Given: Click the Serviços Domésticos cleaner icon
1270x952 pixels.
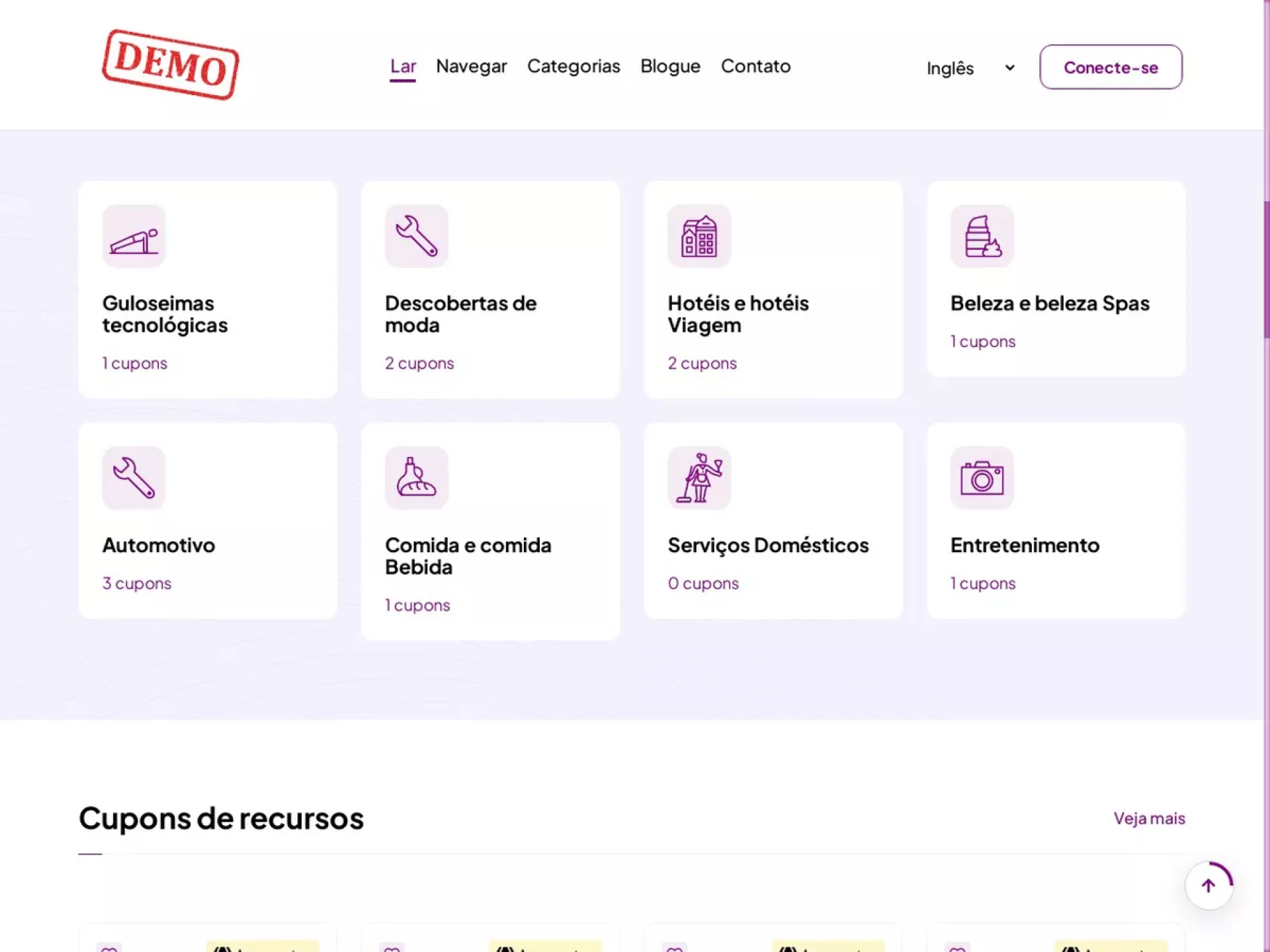Looking at the screenshot, I should [699, 477].
